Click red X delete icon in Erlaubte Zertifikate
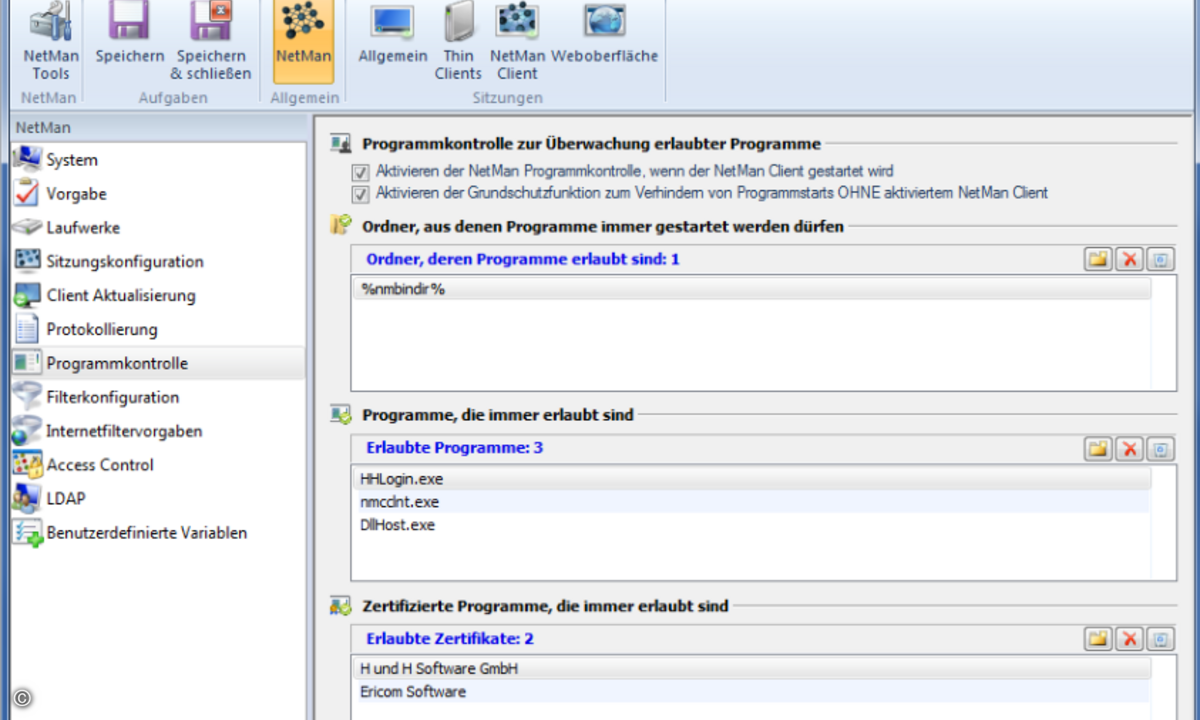 [1130, 639]
